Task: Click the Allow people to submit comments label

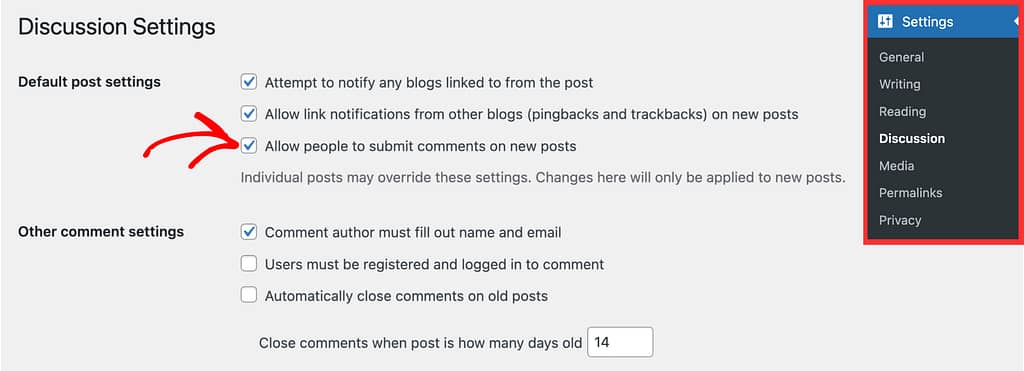Action: (421, 146)
